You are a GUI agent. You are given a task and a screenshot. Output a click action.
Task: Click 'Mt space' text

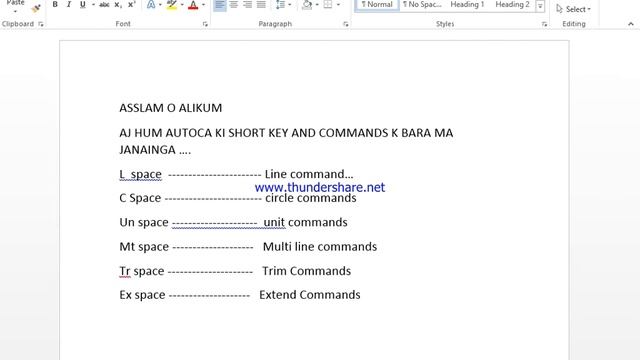[144, 247]
